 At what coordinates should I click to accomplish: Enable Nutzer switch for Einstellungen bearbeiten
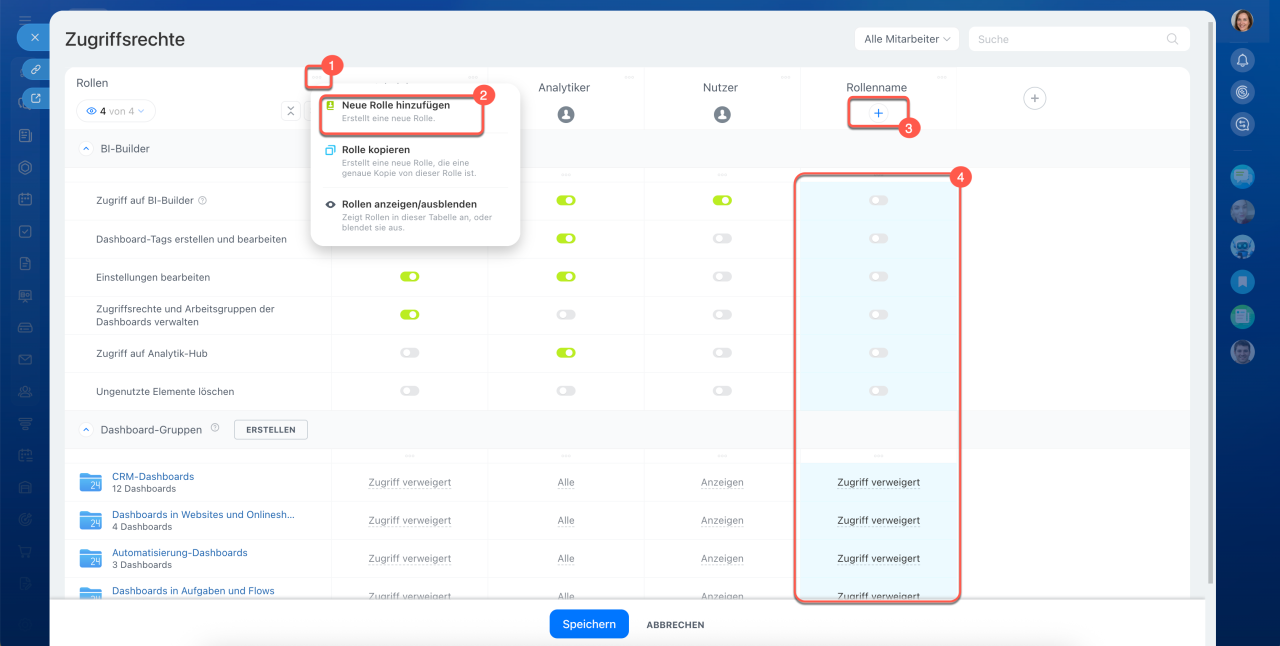pyautogui.click(x=722, y=277)
